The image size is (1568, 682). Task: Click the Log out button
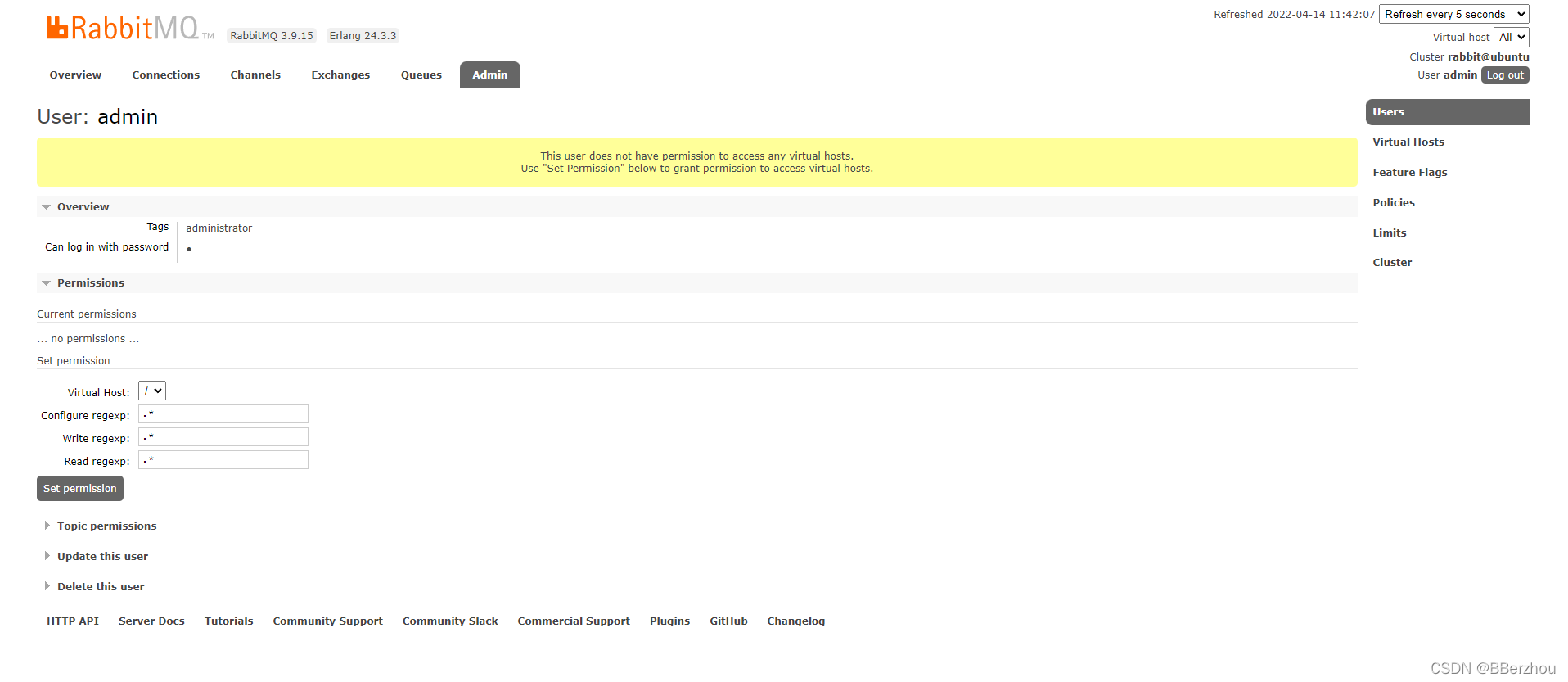click(x=1505, y=75)
